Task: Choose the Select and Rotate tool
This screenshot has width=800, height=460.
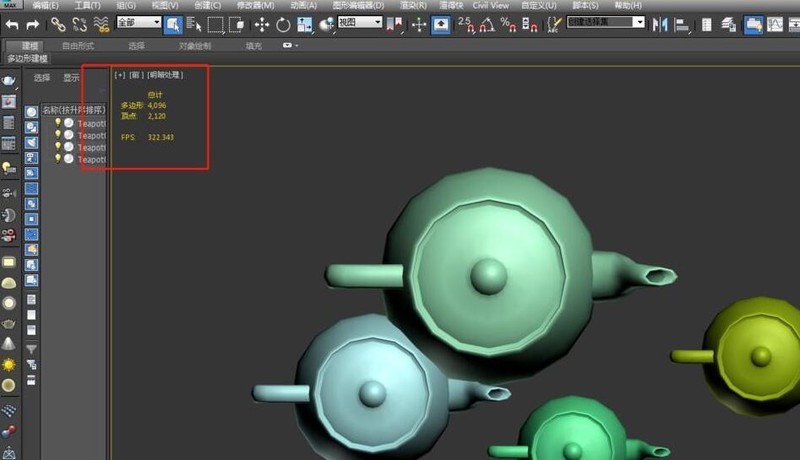Action: [283, 23]
